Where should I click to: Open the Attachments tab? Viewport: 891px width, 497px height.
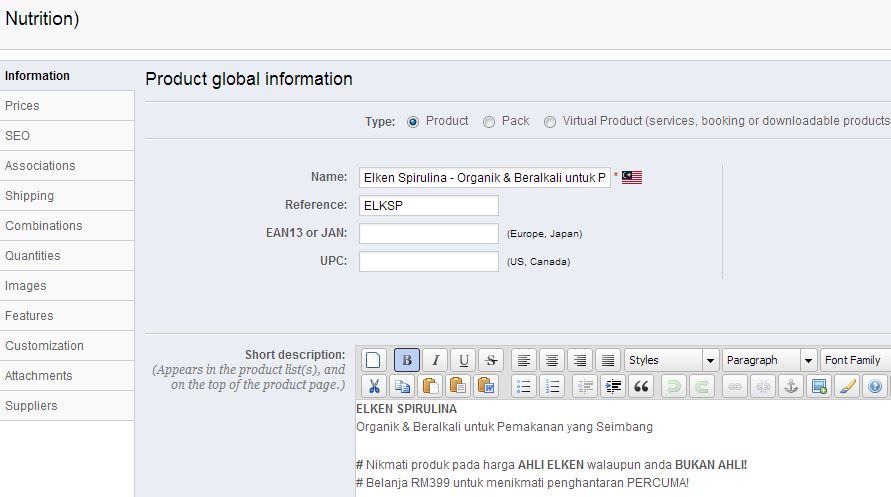tap(66, 376)
